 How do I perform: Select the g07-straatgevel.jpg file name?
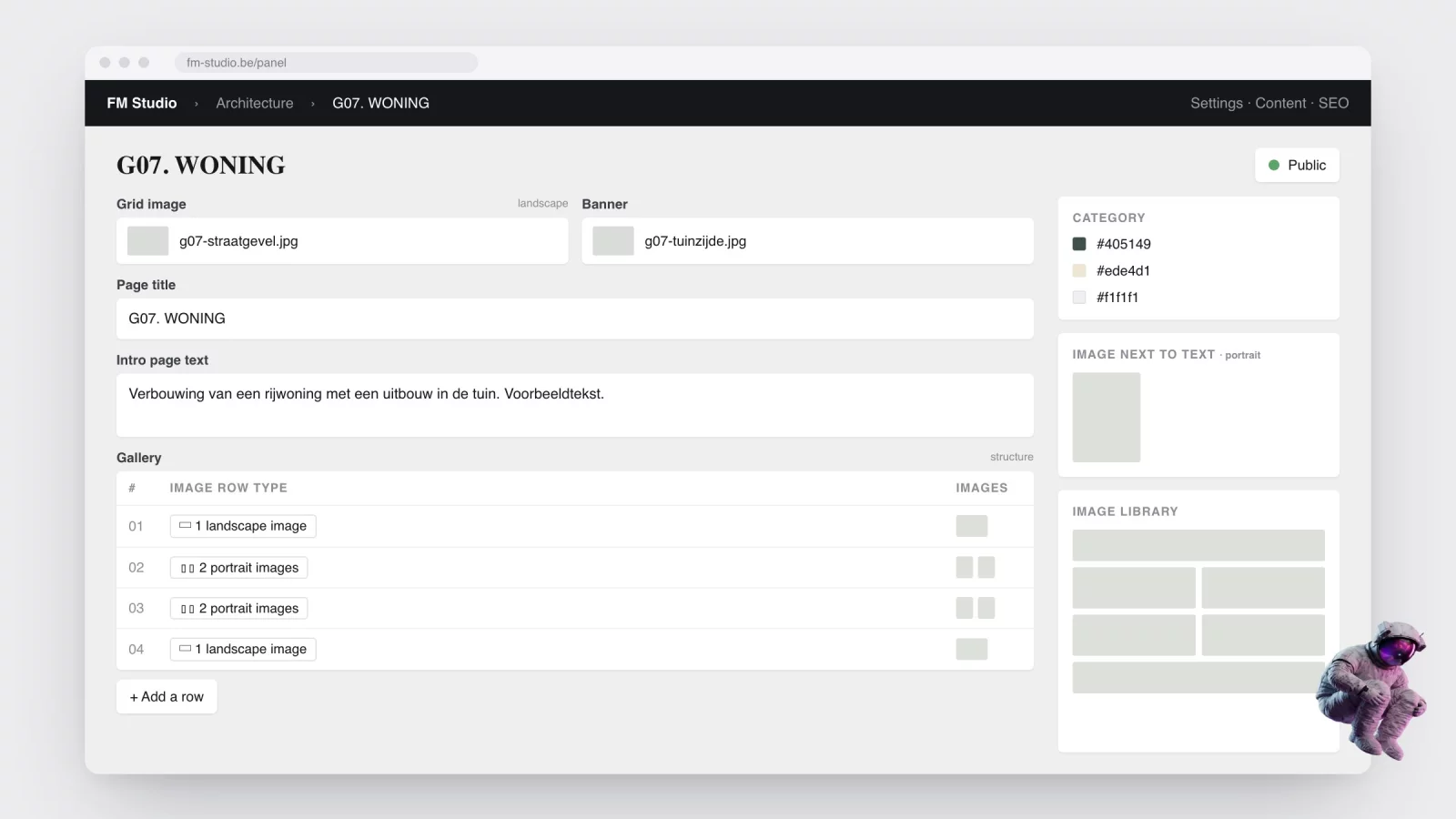coord(238,241)
